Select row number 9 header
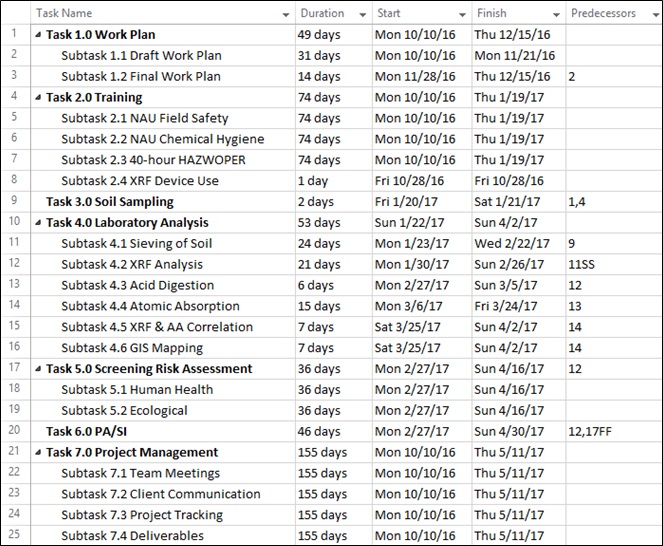This screenshot has height=546, width=663. click(x=16, y=201)
